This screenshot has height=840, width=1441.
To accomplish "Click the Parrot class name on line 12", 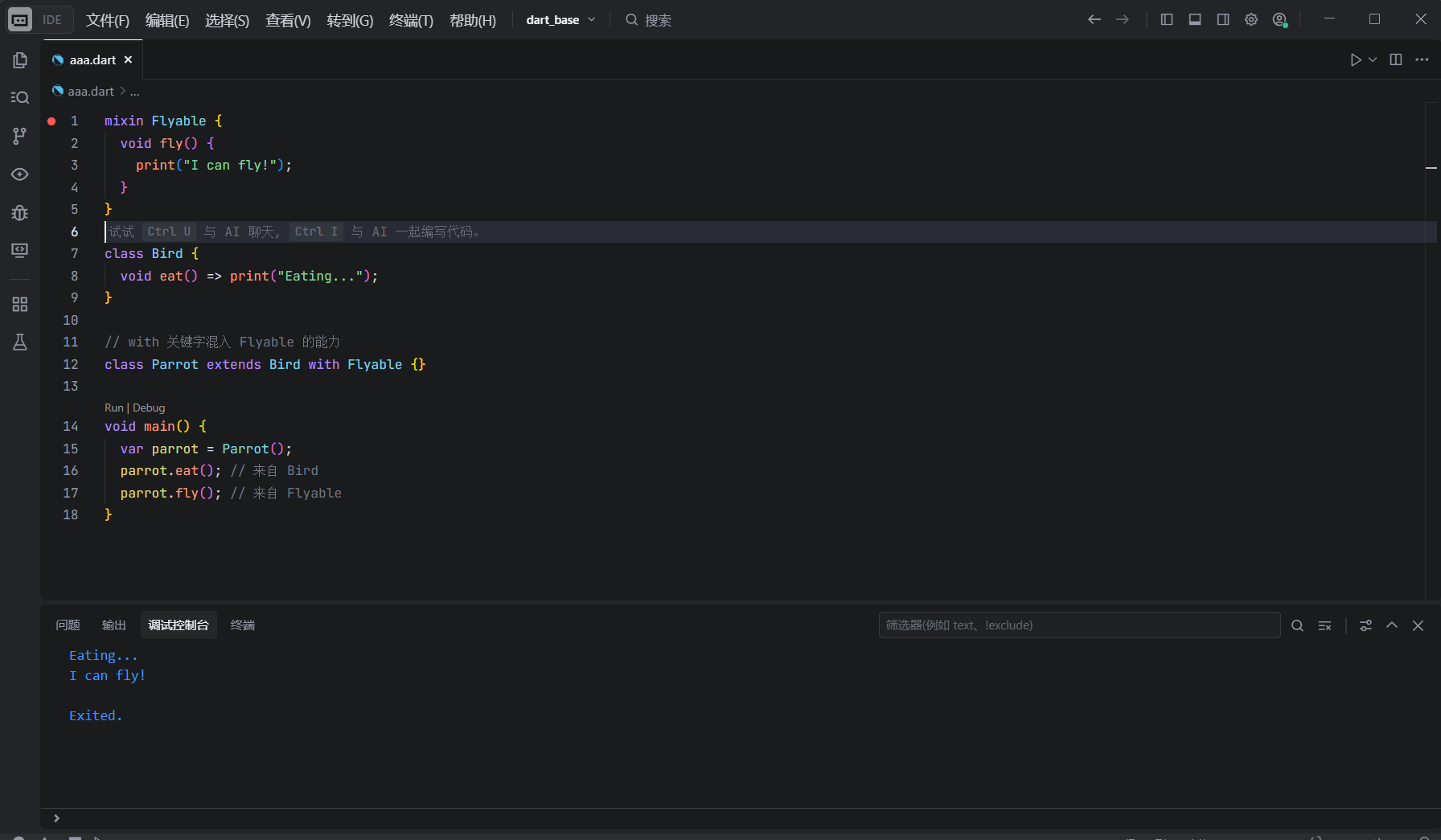I will (x=174, y=364).
